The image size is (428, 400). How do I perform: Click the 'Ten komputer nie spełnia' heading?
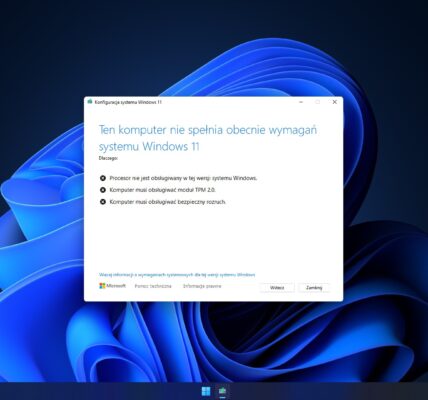[207, 138]
